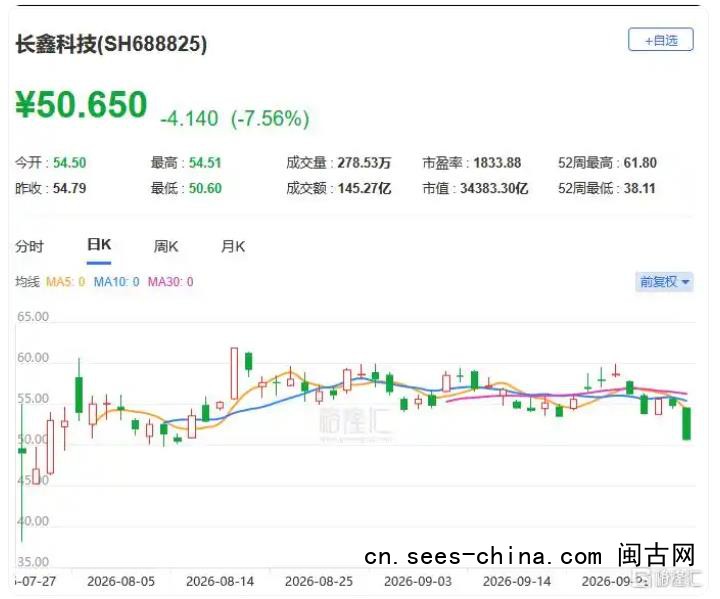
Task: Click the 2026-08-25 date axis label
Action: coord(319,582)
